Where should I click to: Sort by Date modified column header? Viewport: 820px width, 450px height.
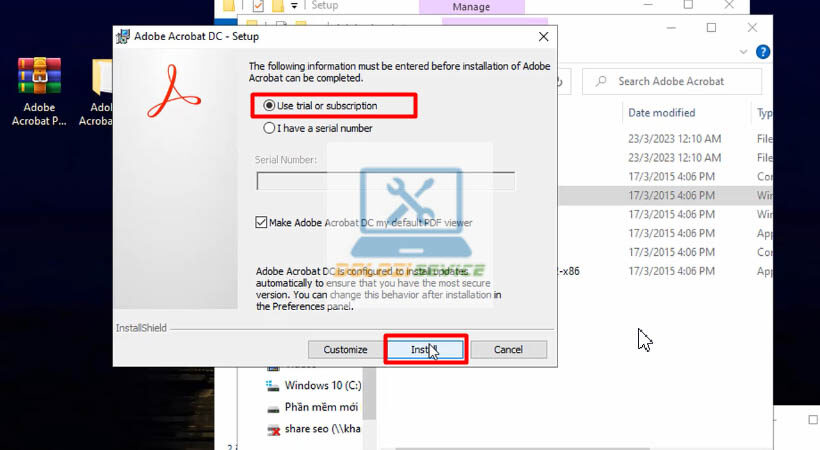point(662,113)
